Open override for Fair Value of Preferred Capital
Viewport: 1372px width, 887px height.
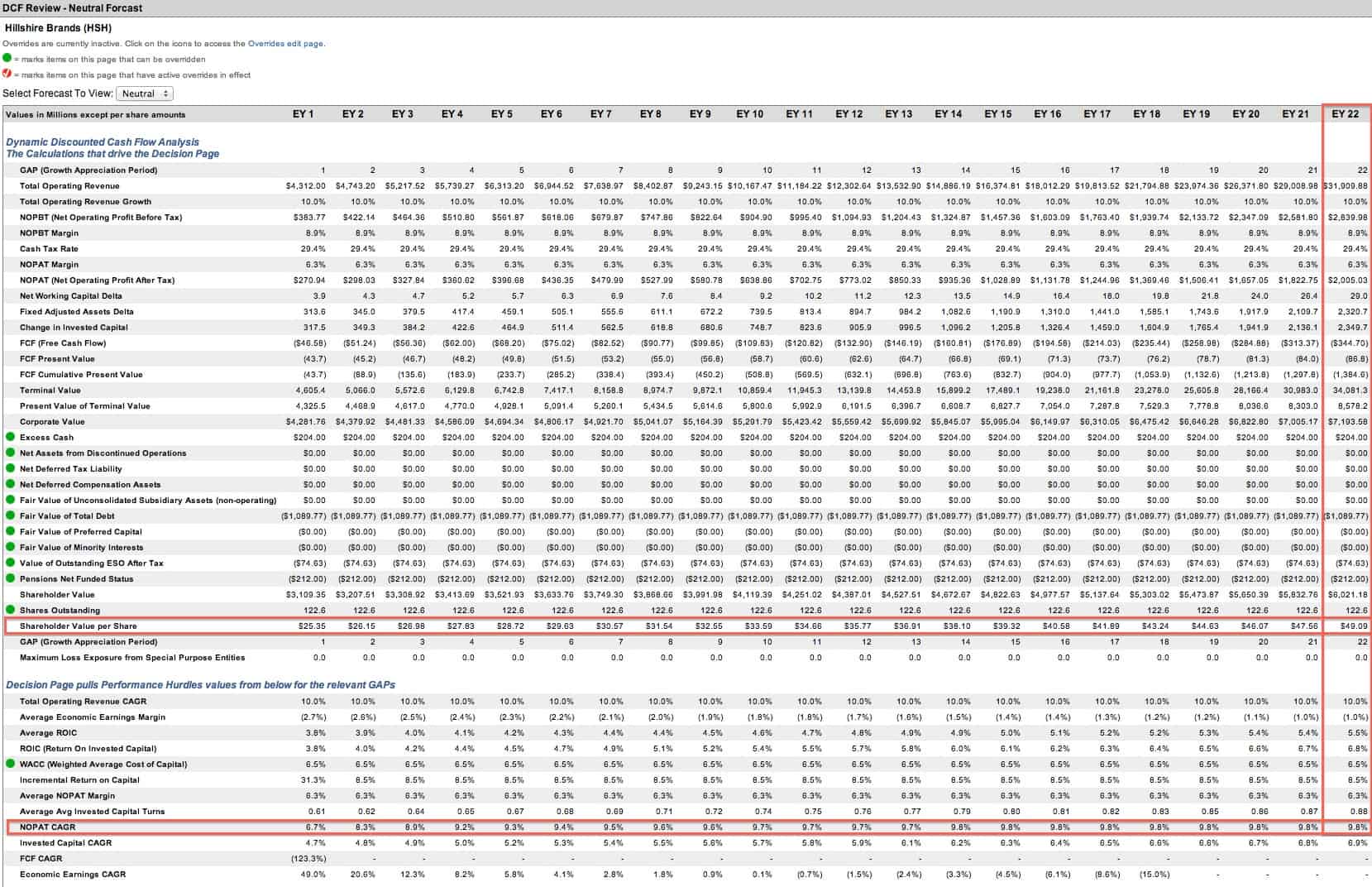(x=10, y=531)
